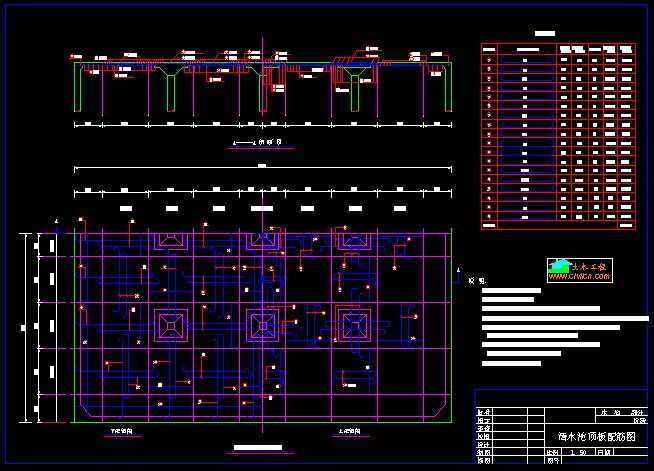Screen dimensions: 654x471
Task: Click the 日期 cell in title block
Action: pyautogui.click(x=604, y=452)
